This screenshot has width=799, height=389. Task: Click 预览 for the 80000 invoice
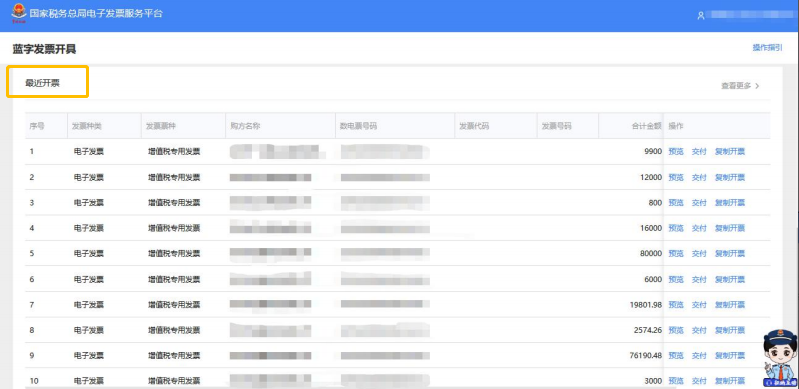pos(676,253)
